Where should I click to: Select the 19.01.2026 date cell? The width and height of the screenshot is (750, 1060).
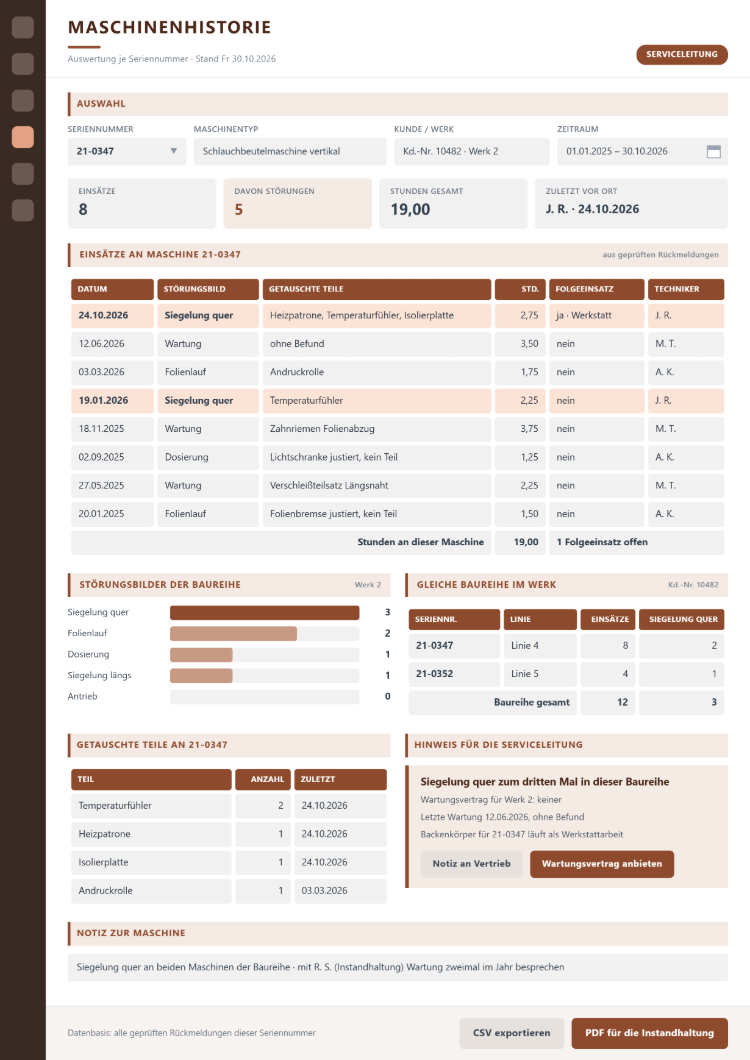[x=112, y=401]
